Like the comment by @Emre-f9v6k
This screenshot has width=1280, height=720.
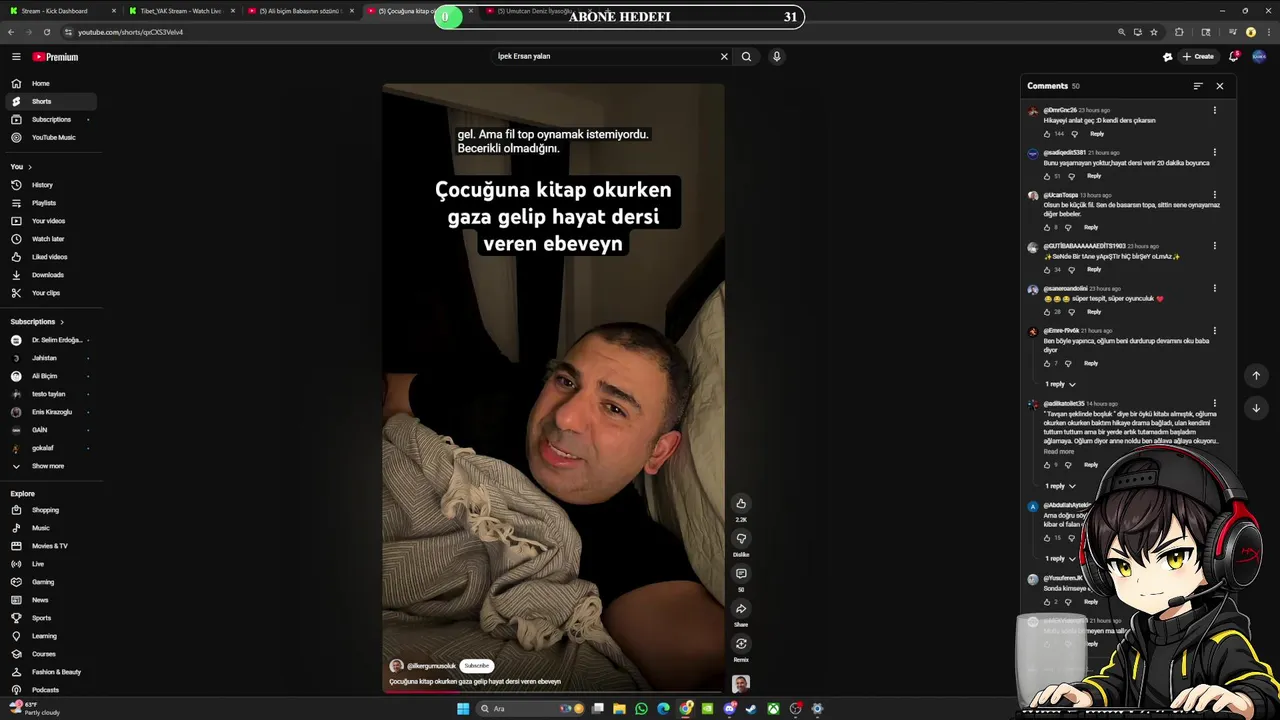coord(1047,363)
